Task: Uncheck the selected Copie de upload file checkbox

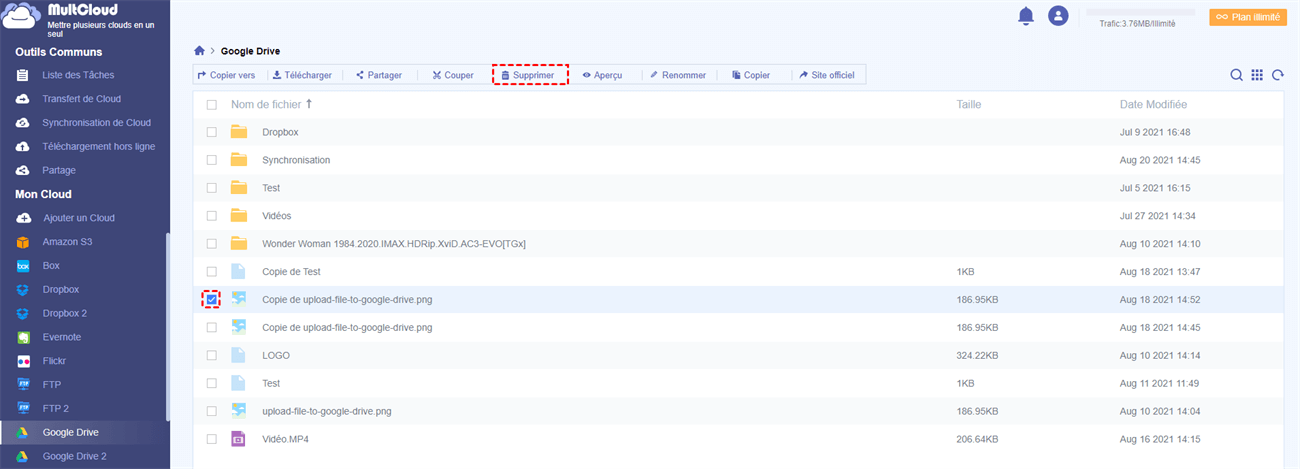Action: [x=211, y=299]
